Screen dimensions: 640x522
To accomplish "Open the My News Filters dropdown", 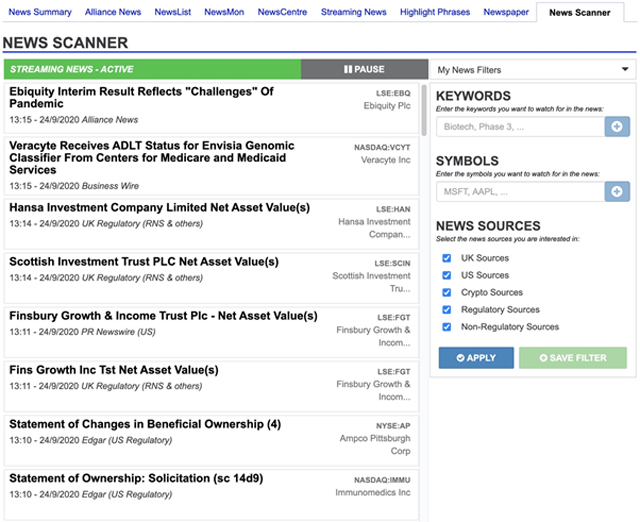I will [x=533, y=70].
